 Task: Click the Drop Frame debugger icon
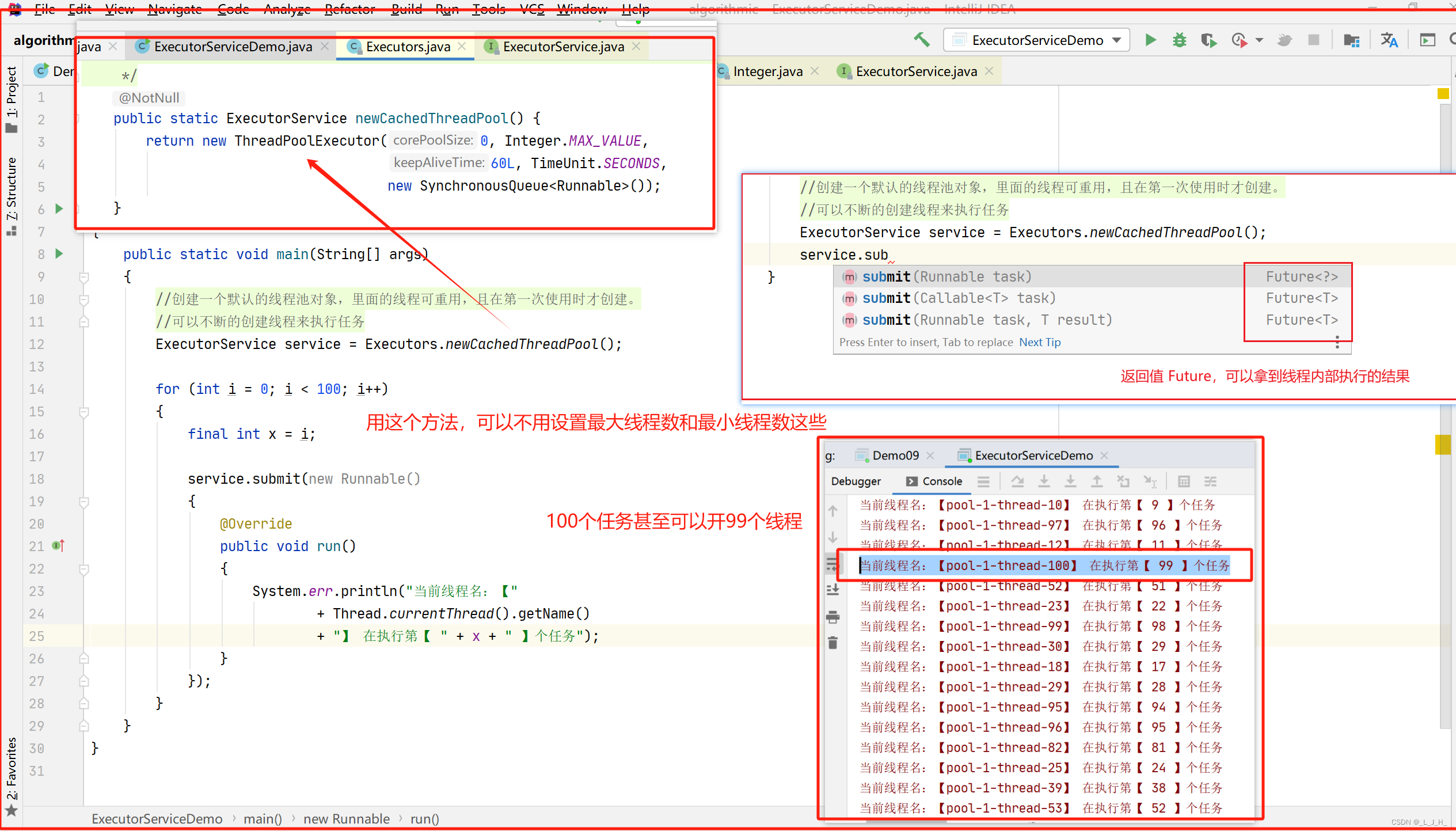[x=1123, y=481]
